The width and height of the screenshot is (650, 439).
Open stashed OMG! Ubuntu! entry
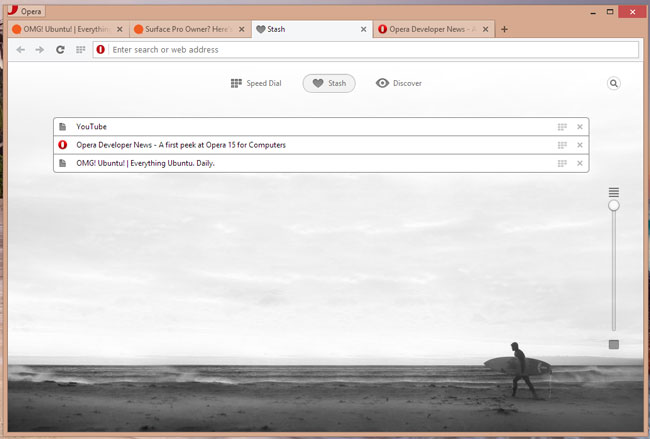click(321, 163)
